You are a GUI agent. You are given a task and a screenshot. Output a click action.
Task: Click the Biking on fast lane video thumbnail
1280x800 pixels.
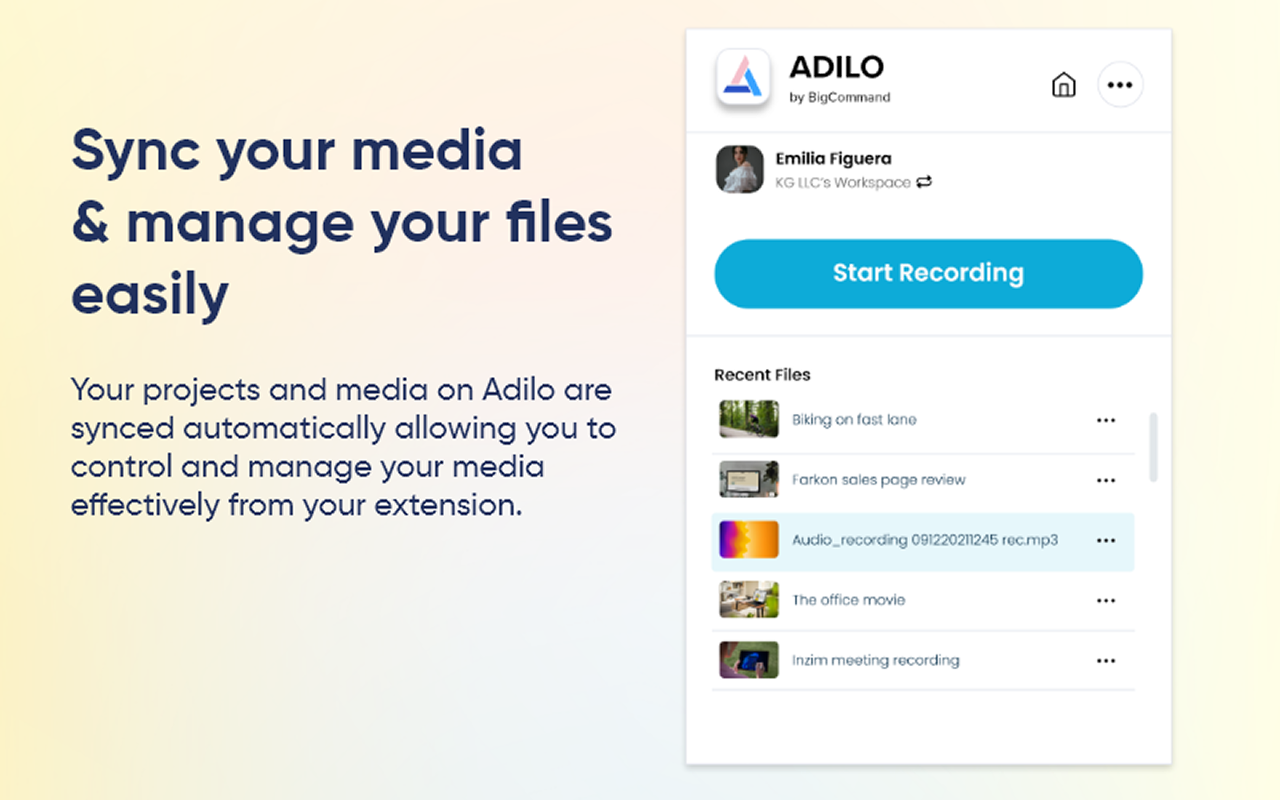pos(748,420)
